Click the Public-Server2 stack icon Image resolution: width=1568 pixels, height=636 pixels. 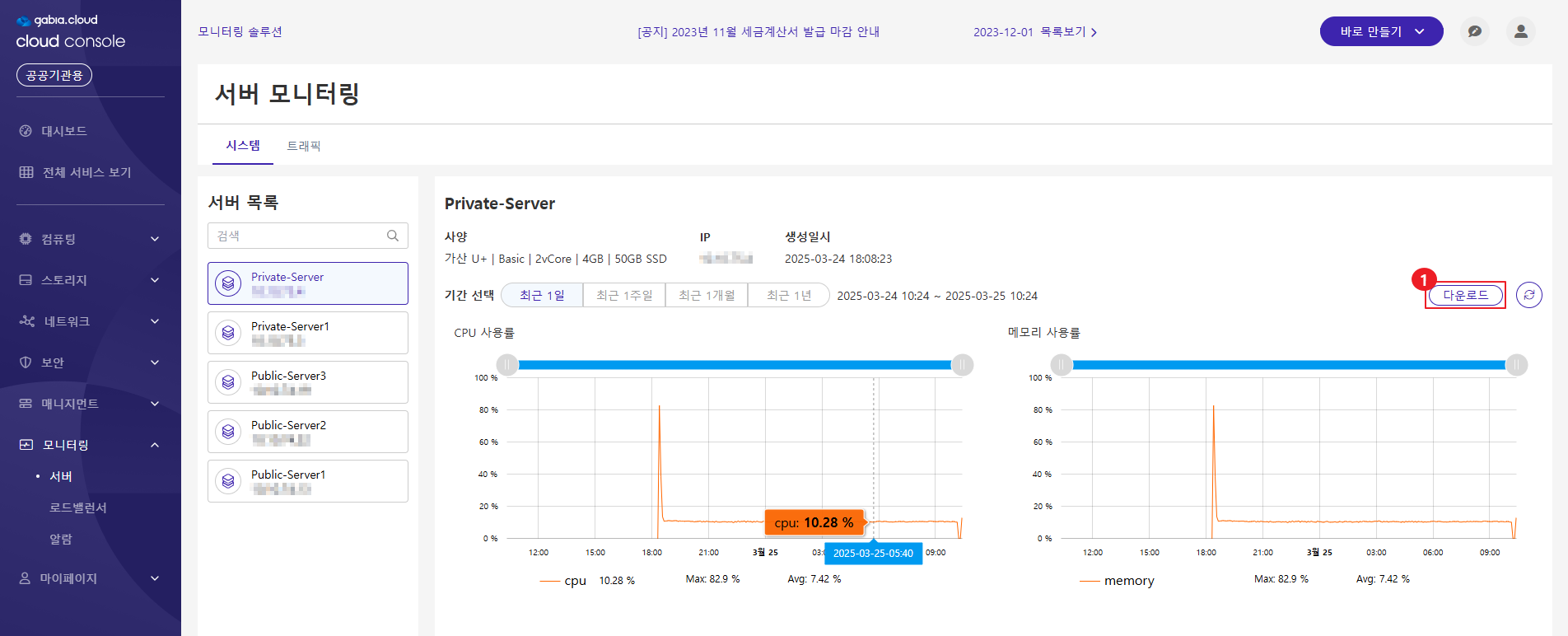click(x=228, y=432)
